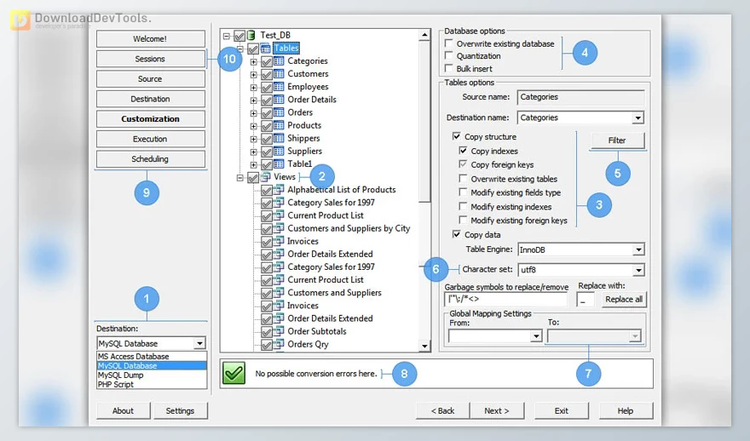Screen dimensions: 750x441
Task: Click the Order Subtotals view icon
Action: [x=279, y=331]
